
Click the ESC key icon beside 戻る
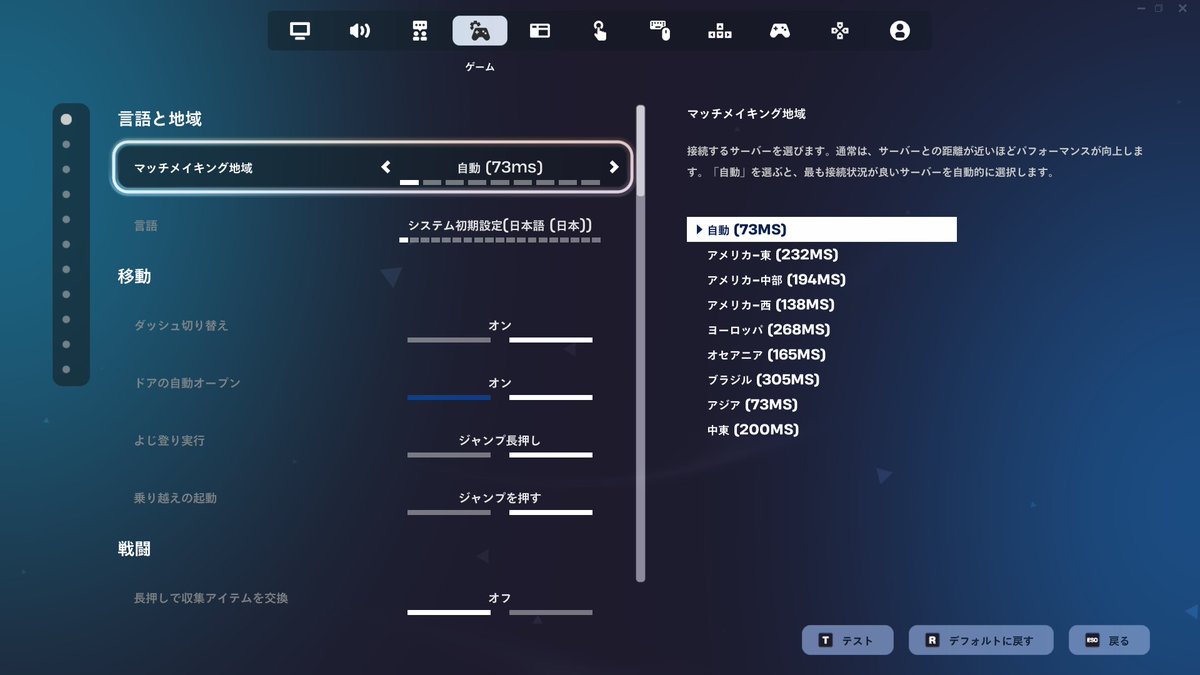tap(1093, 641)
